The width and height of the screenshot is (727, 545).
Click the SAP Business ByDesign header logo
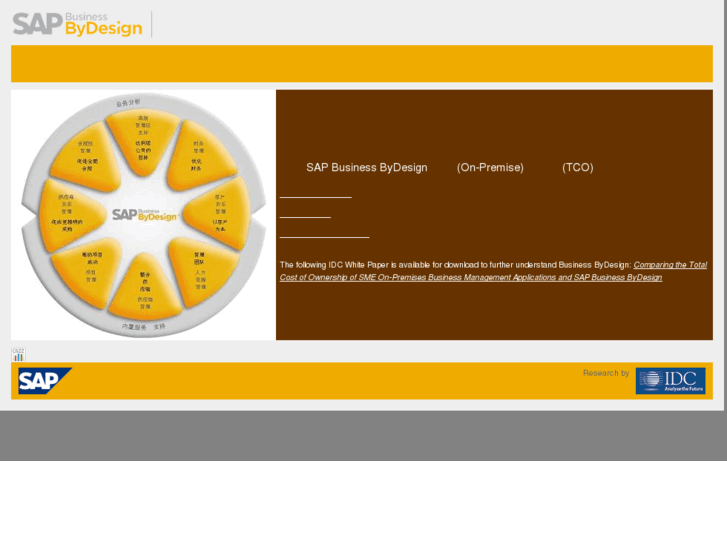pyautogui.click(x=77, y=24)
